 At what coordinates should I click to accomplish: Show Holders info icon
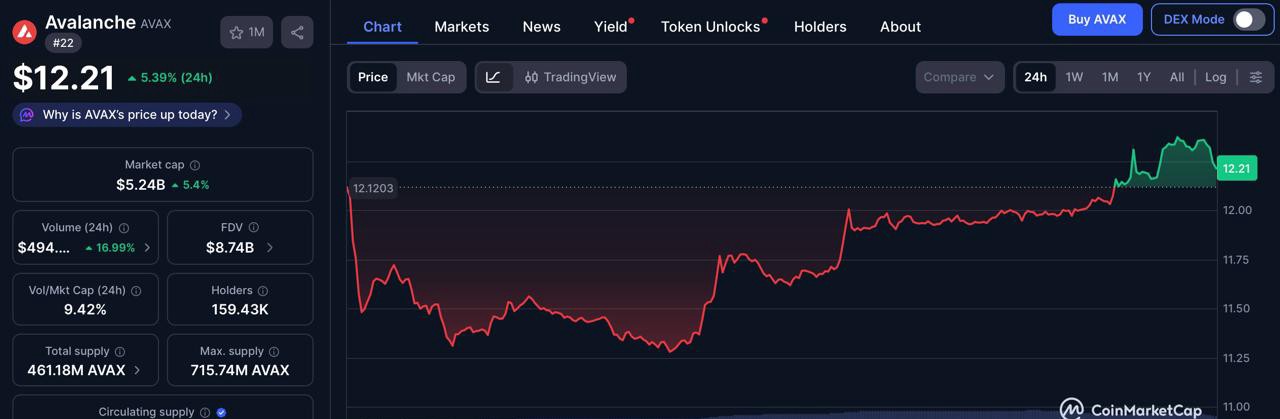pos(263,291)
